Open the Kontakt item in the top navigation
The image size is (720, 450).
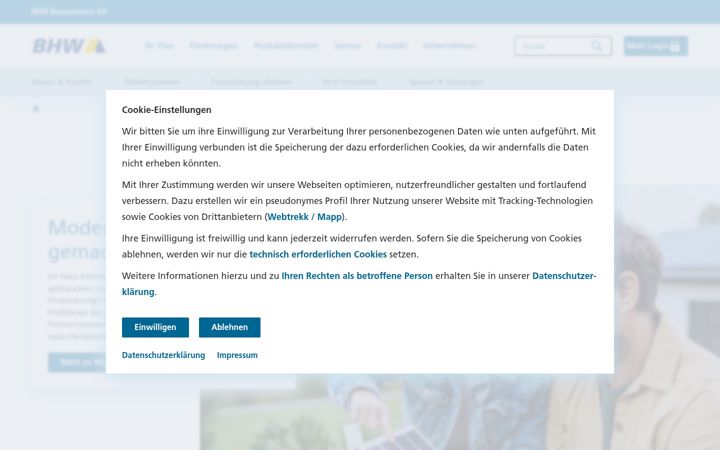pos(392,45)
